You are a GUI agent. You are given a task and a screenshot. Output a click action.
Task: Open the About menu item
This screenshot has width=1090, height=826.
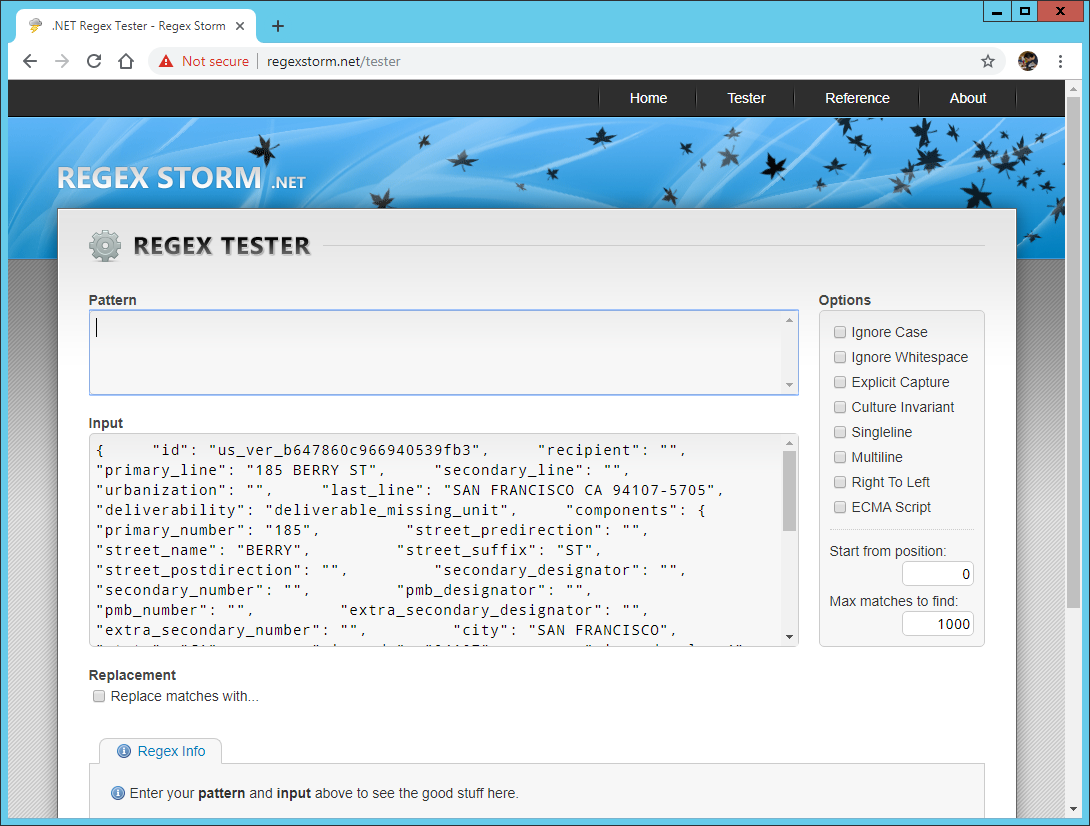coord(968,98)
